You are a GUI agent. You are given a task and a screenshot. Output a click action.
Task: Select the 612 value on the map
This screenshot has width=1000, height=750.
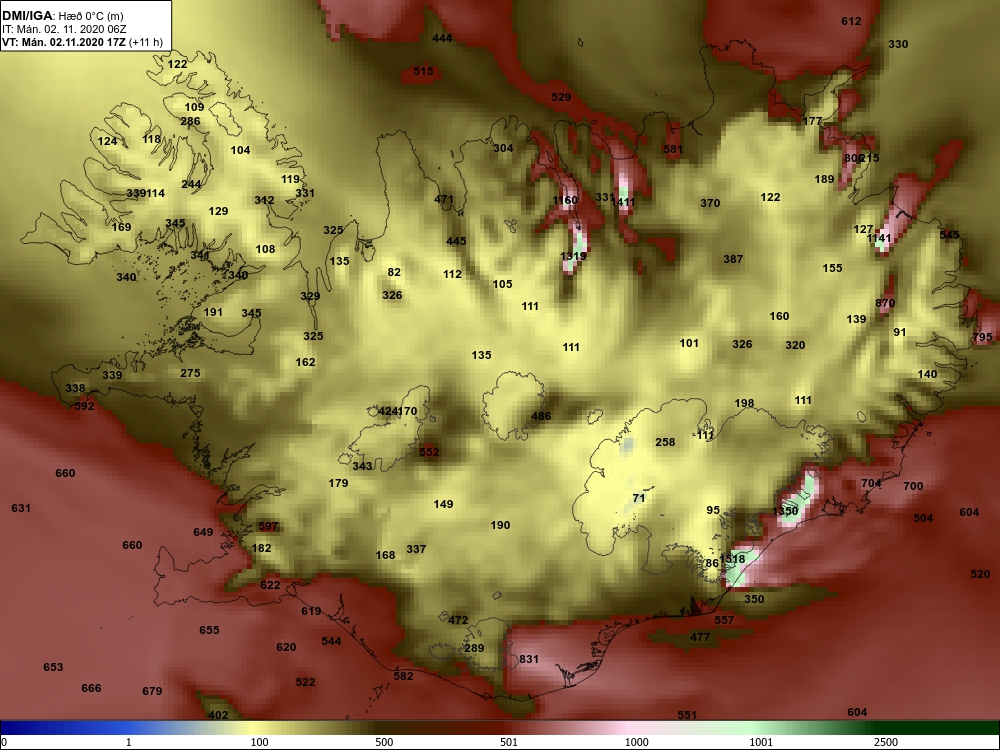[851, 21]
